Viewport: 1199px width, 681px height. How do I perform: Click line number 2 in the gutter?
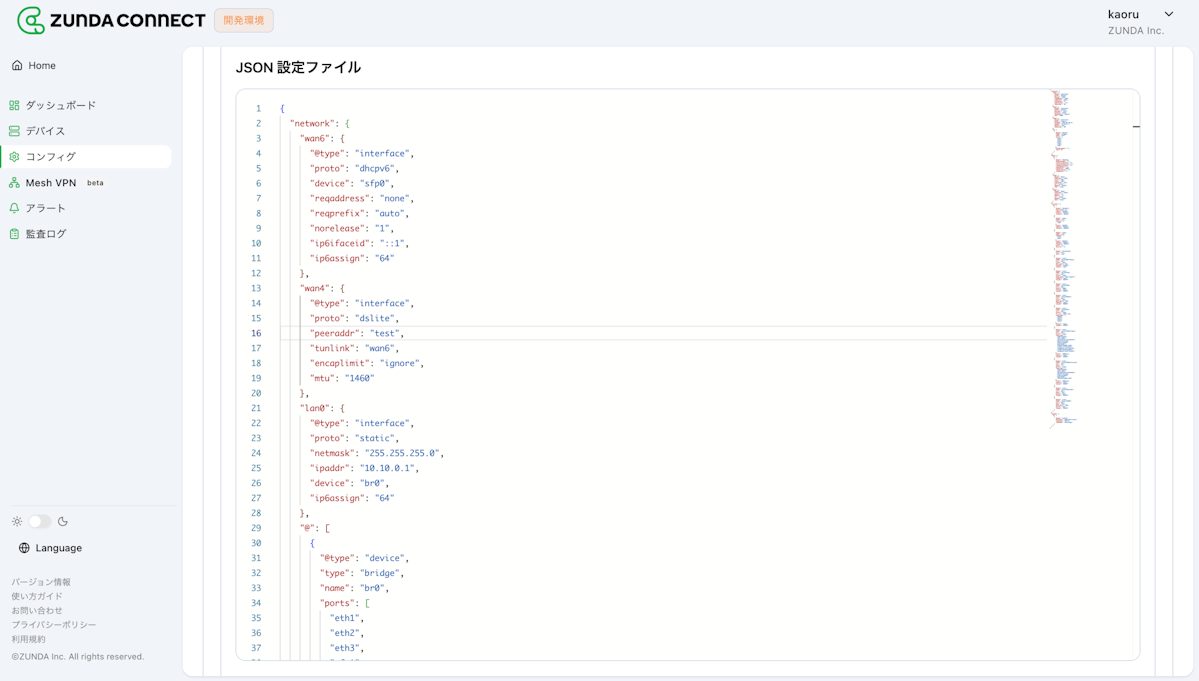click(x=258, y=123)
